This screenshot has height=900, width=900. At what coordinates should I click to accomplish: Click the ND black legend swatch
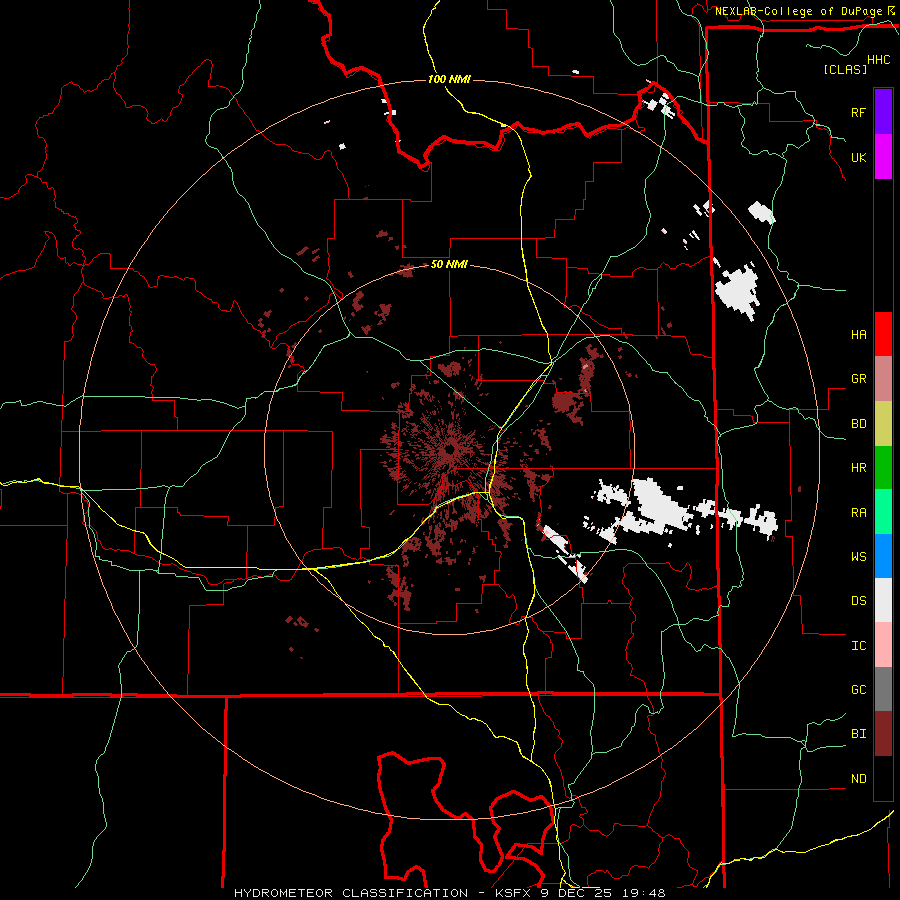[x=883, y=778]
